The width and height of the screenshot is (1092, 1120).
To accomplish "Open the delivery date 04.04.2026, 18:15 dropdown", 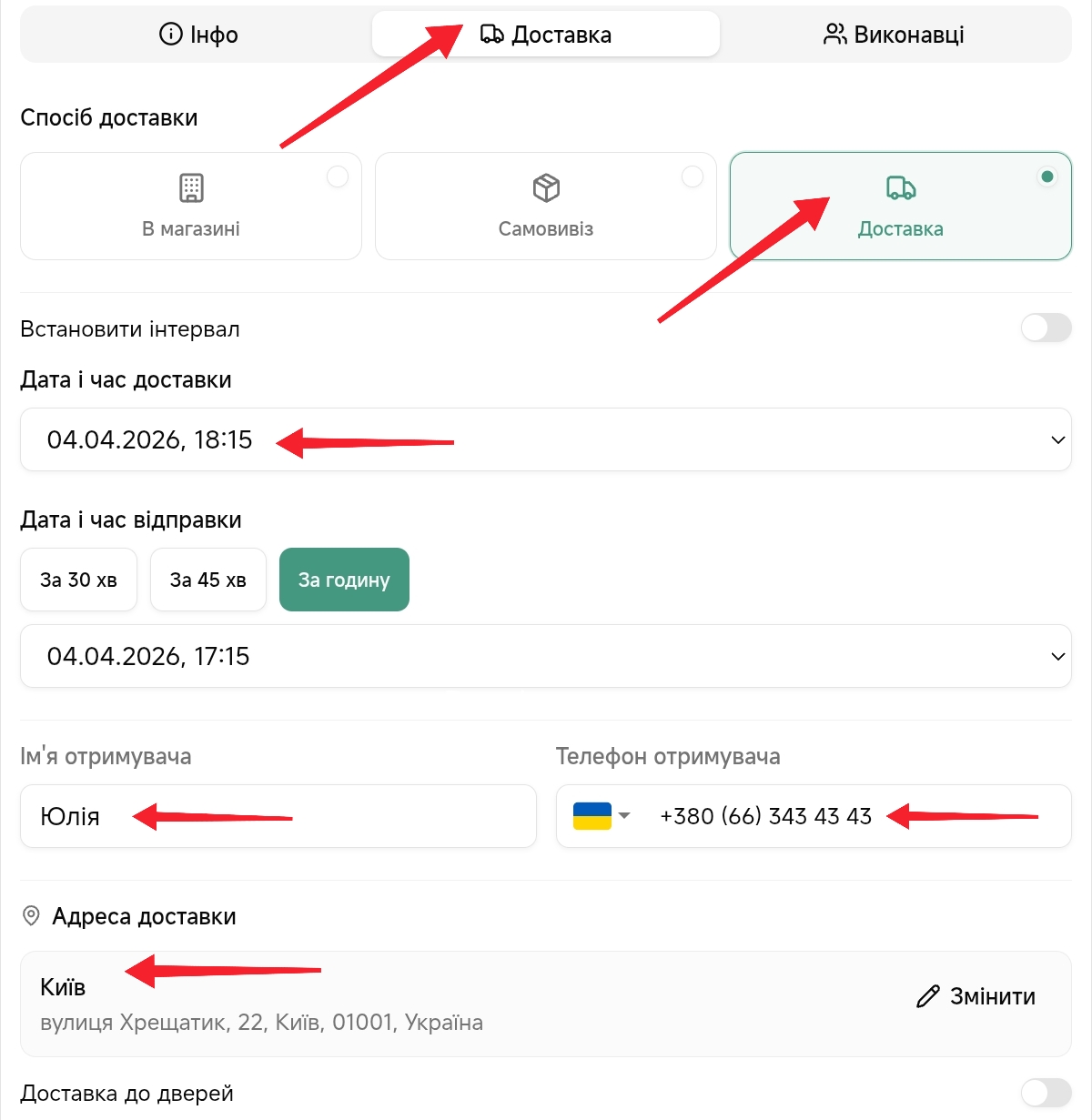I will click(1057, 440).
